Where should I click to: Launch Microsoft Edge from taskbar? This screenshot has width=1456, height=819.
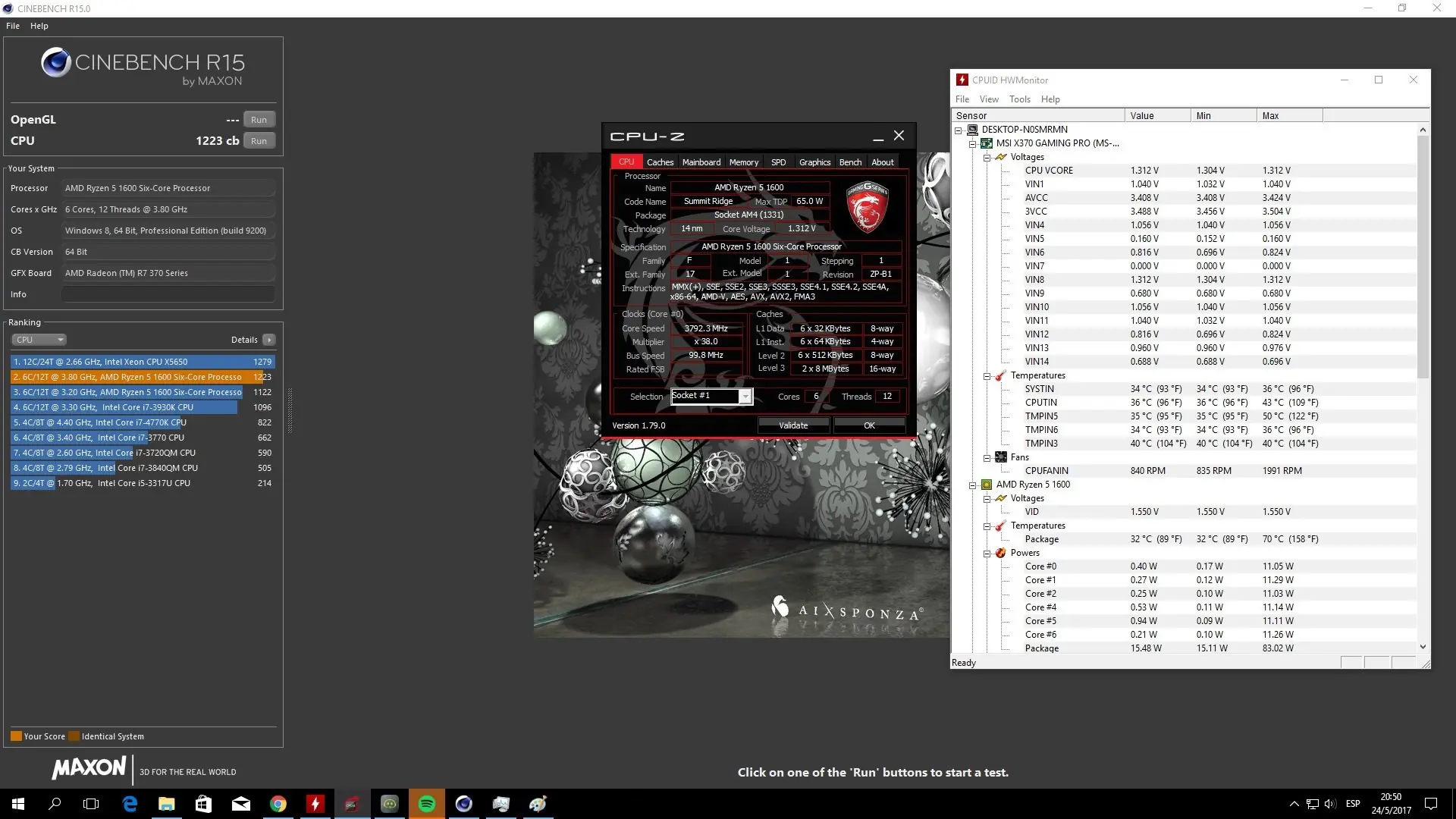tap(130, 804)
